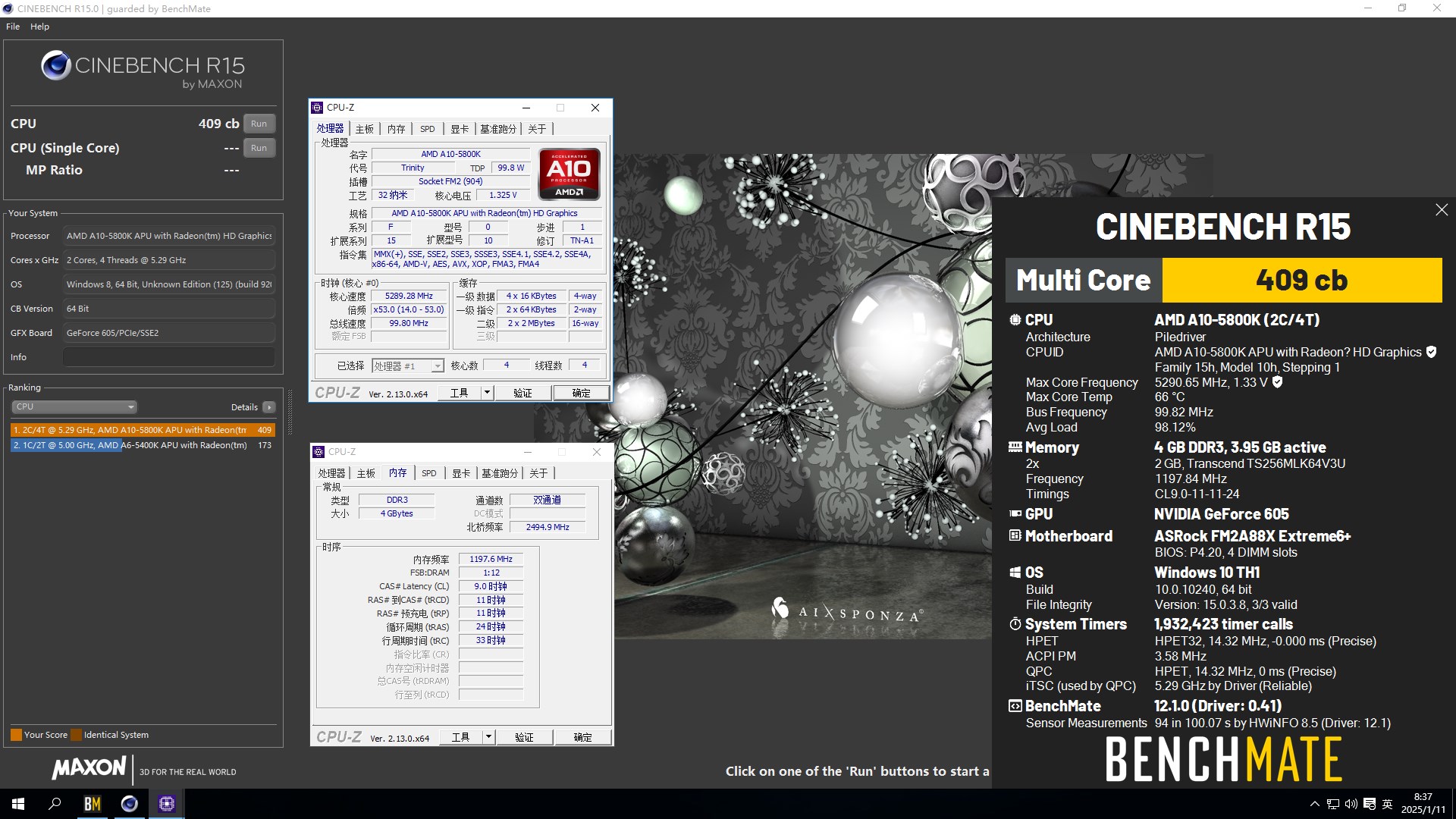Screen dimensions: 1456x819
Task: Click 验证 button in upper CPU-Z
Action: coord(522,393)
